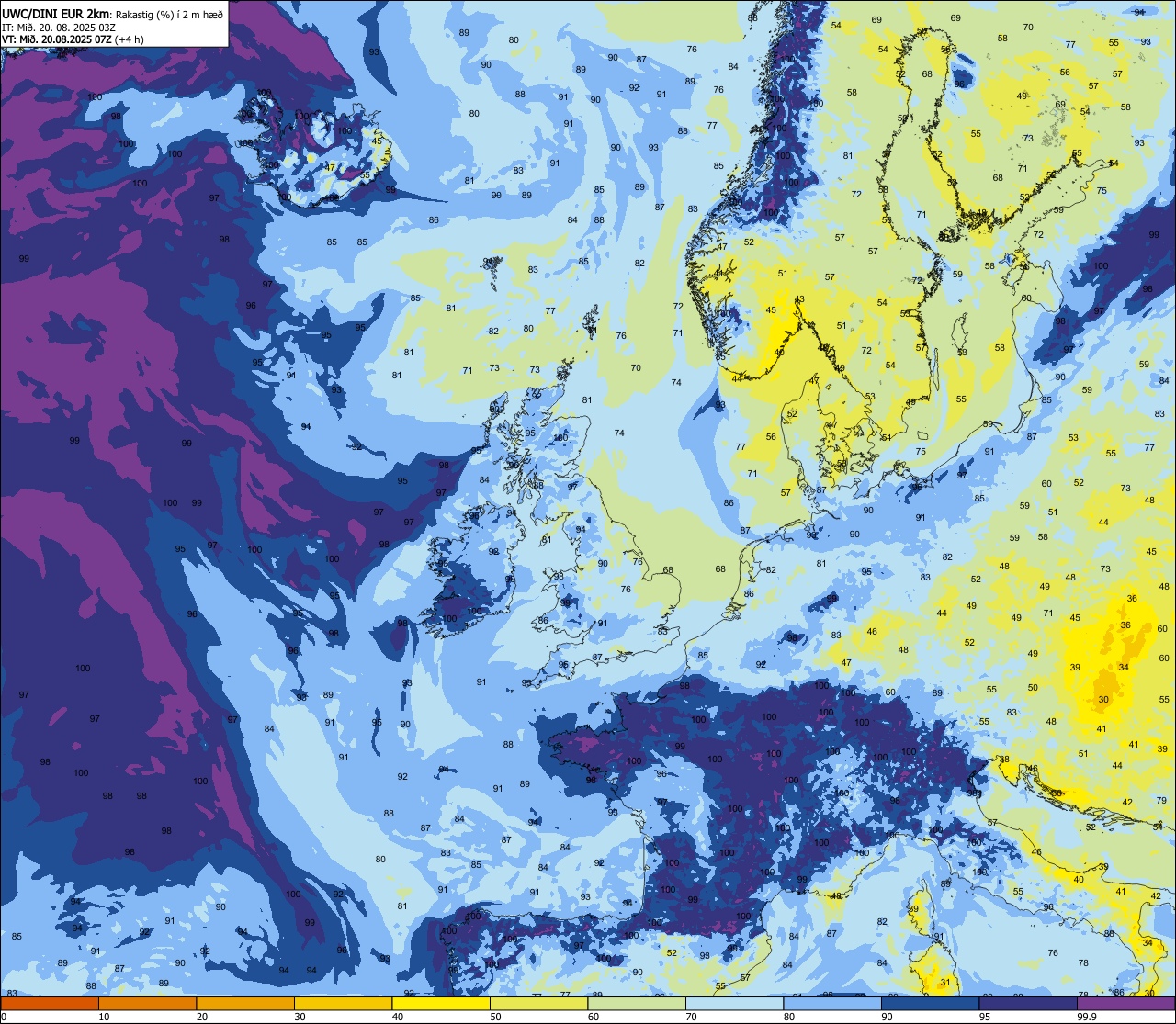This screenshot has height=1024, width=1176.
Task: Pick the 50–60% yellow-green legend swatch
Action: point(538,1003)
